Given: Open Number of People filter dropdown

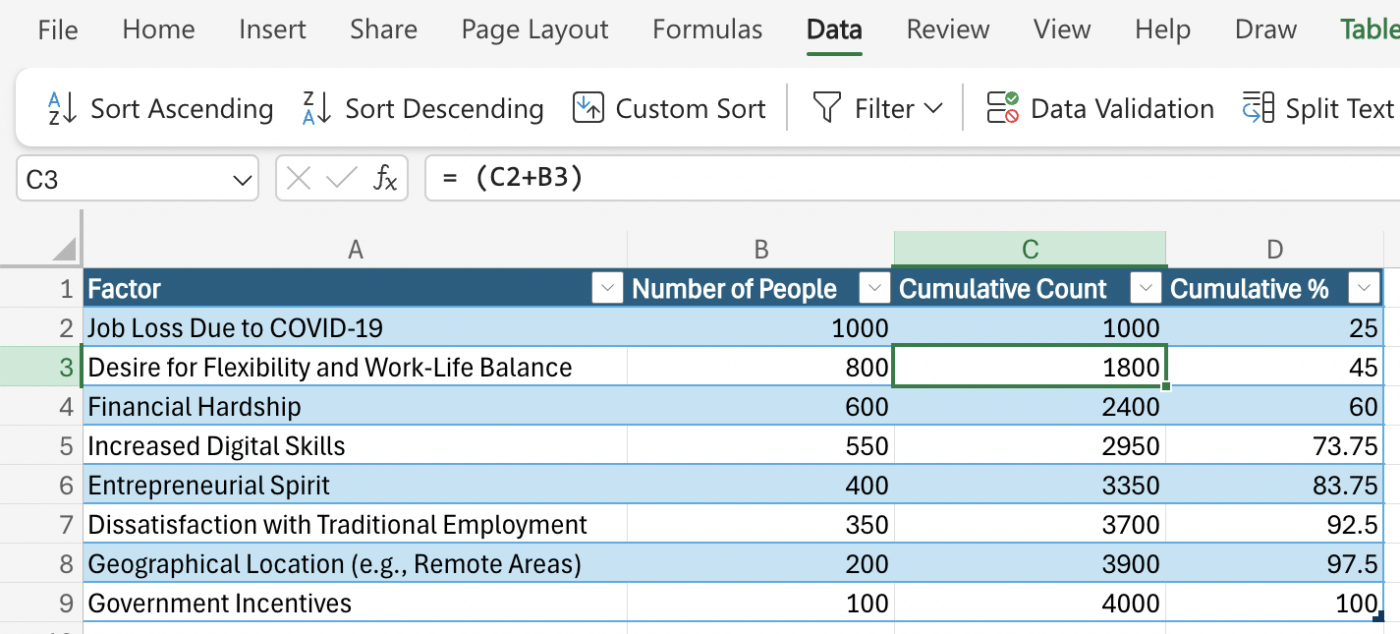Looking at the screenshot, I should [x=875, y=289].
